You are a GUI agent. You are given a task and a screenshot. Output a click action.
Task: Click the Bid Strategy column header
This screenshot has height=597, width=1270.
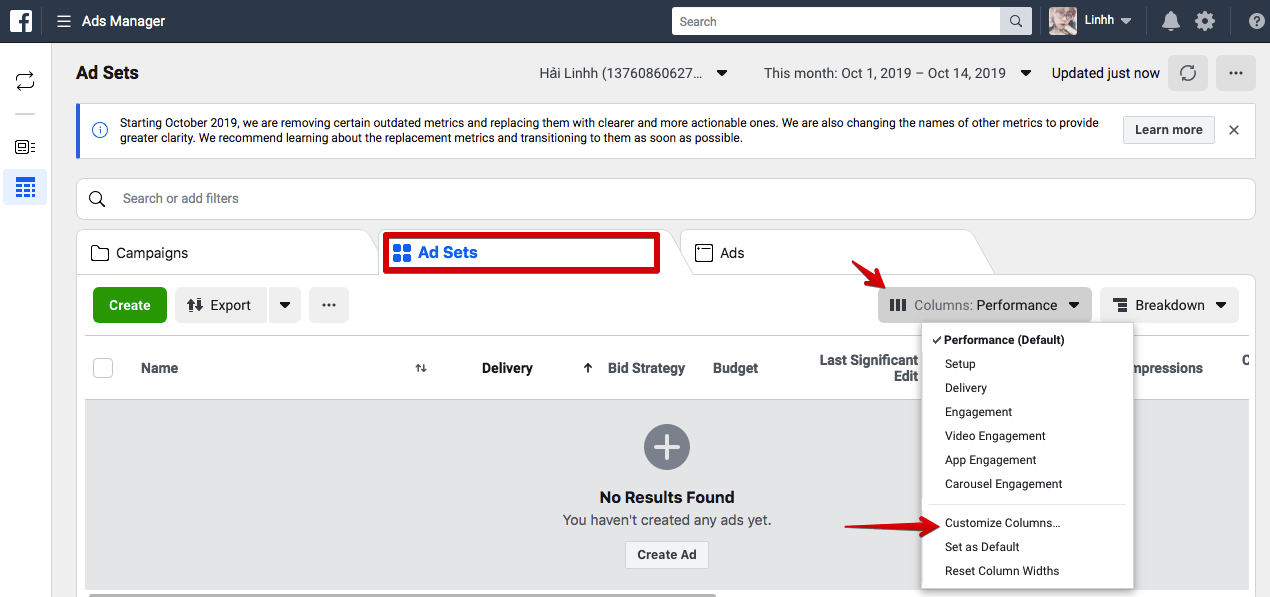(x=646, y=368)
